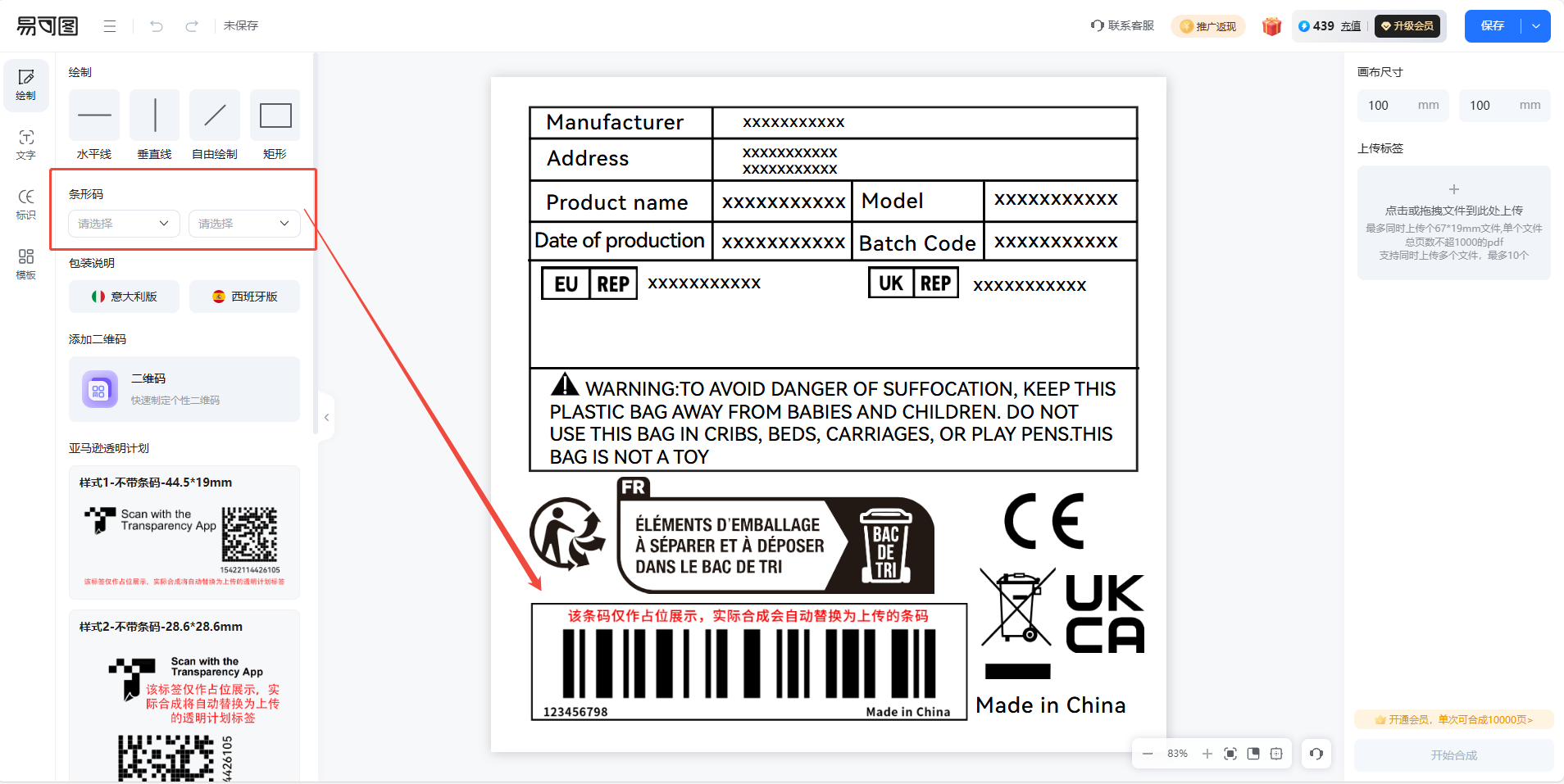Viewport: 1564px width, 784px height.
Task: Click the 意大利版 Italian version button
Action: pos(124,297)
